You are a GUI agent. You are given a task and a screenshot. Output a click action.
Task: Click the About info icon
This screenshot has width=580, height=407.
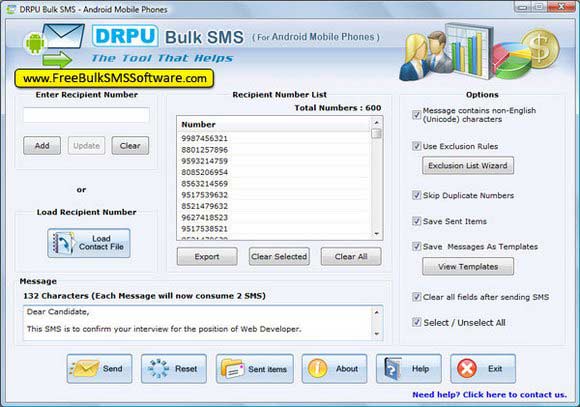(x=317, y=369)
